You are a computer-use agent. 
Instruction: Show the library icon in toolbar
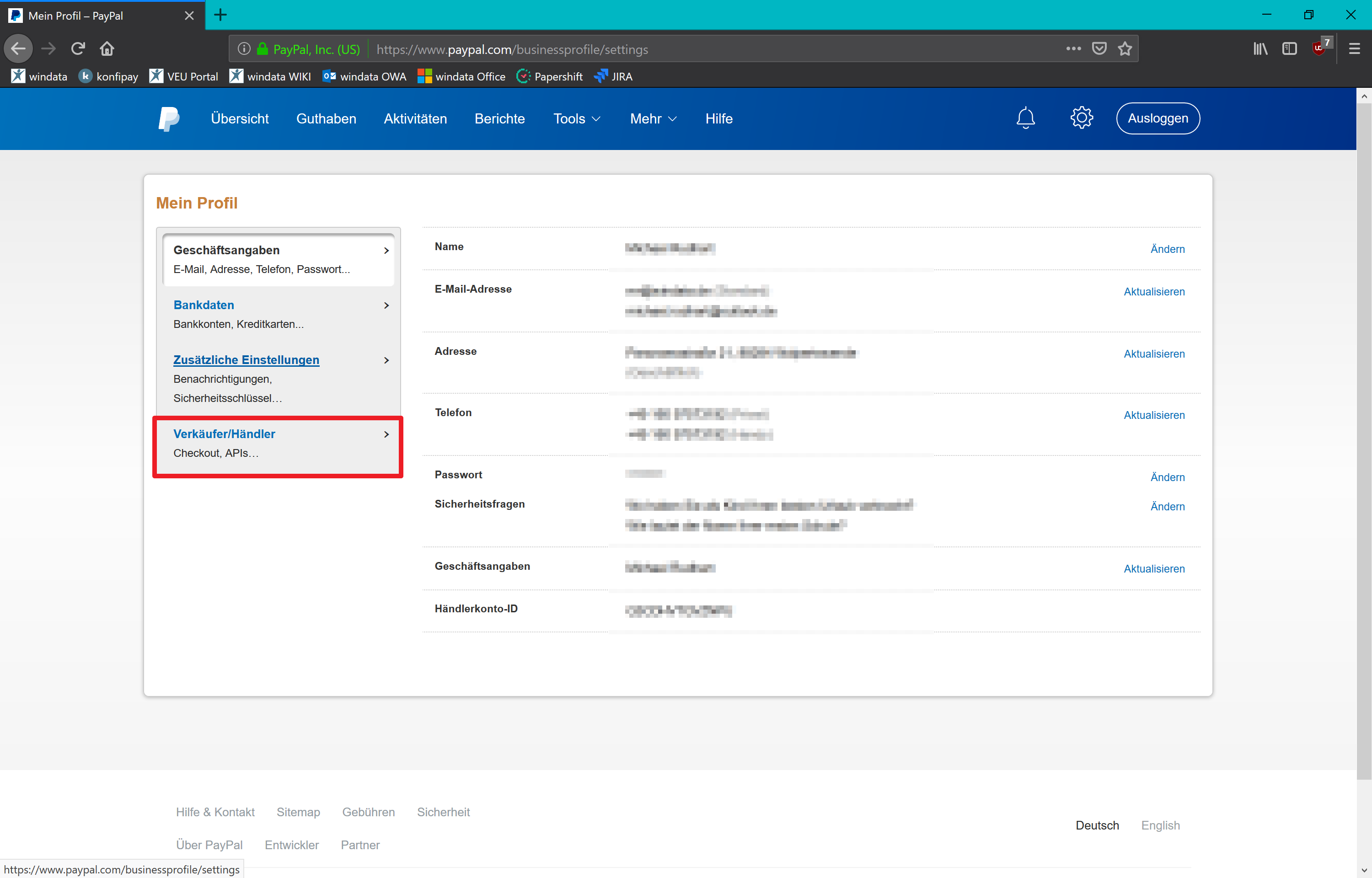[x=1260, y=49]
